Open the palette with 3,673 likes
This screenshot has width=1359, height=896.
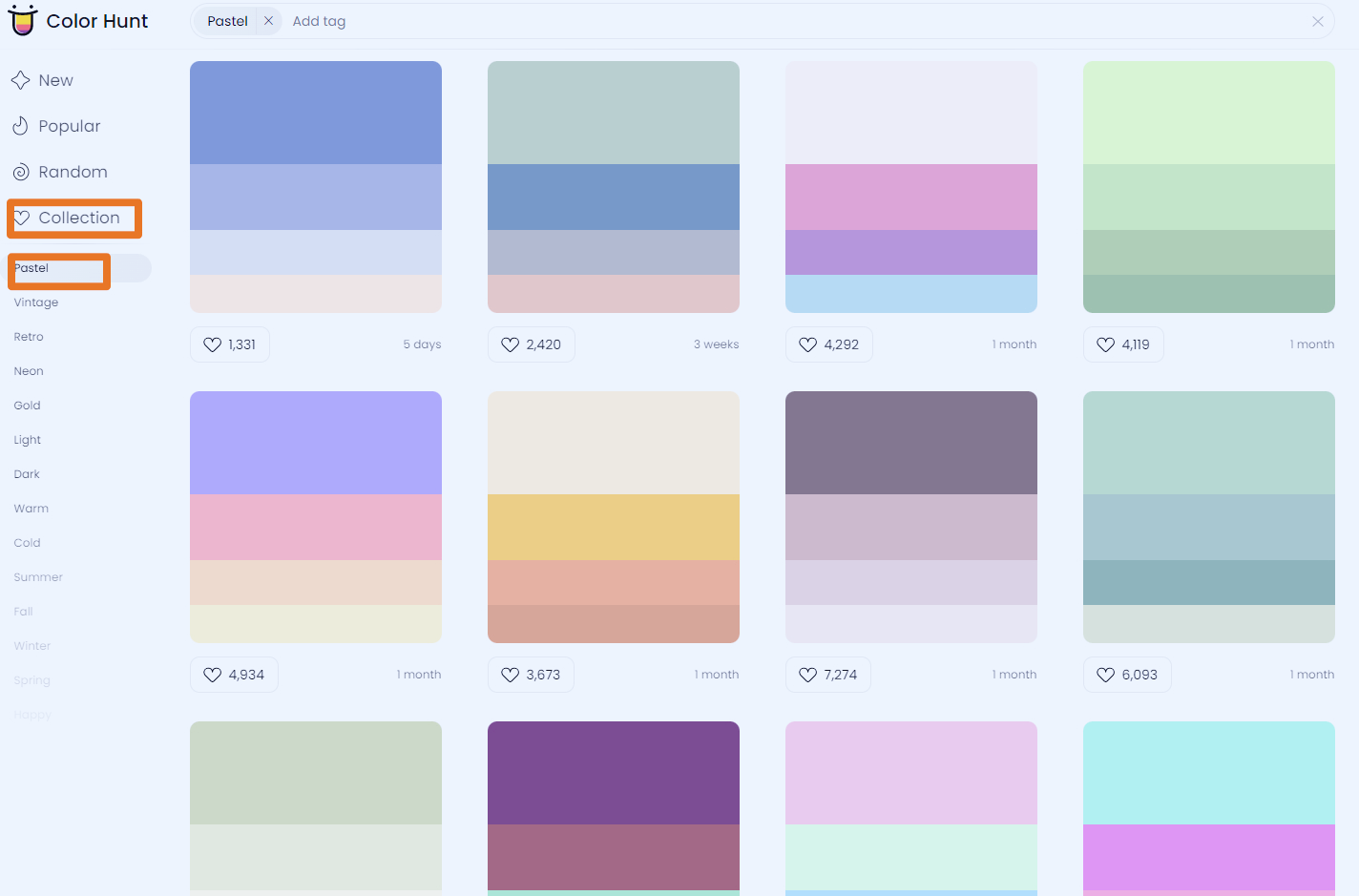[x=613, y=515]
